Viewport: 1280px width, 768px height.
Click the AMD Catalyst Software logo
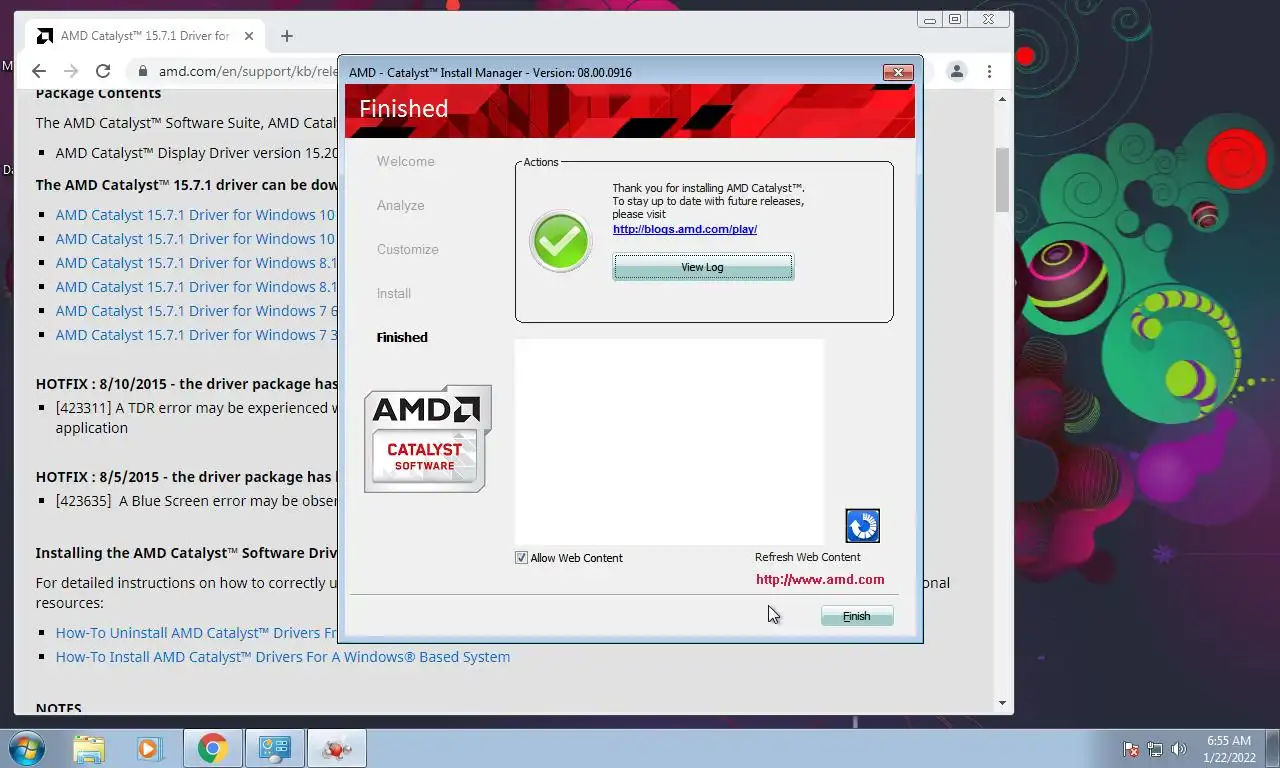pos(428,439)
